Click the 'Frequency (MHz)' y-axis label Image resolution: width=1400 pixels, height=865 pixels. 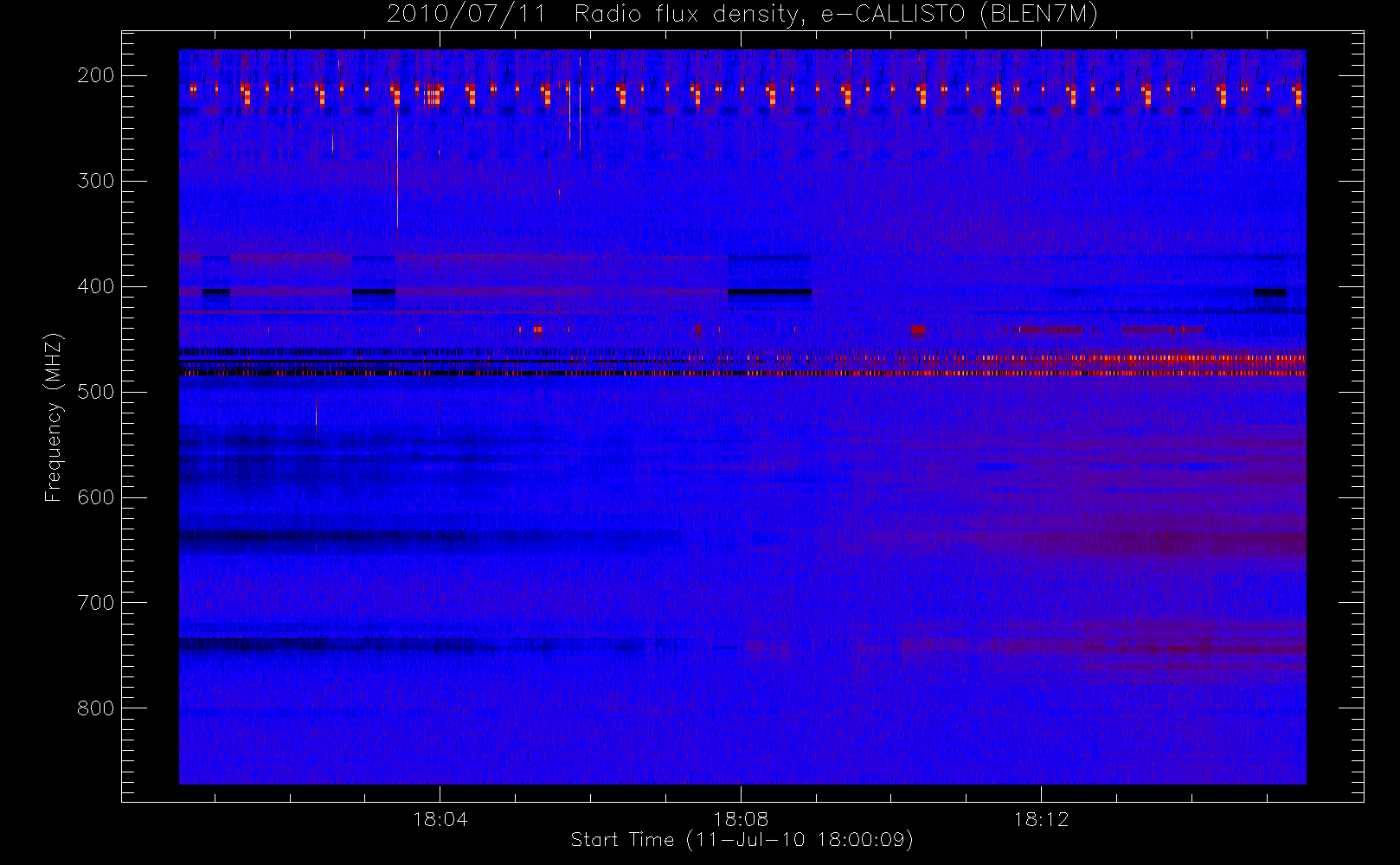(54, 417)
